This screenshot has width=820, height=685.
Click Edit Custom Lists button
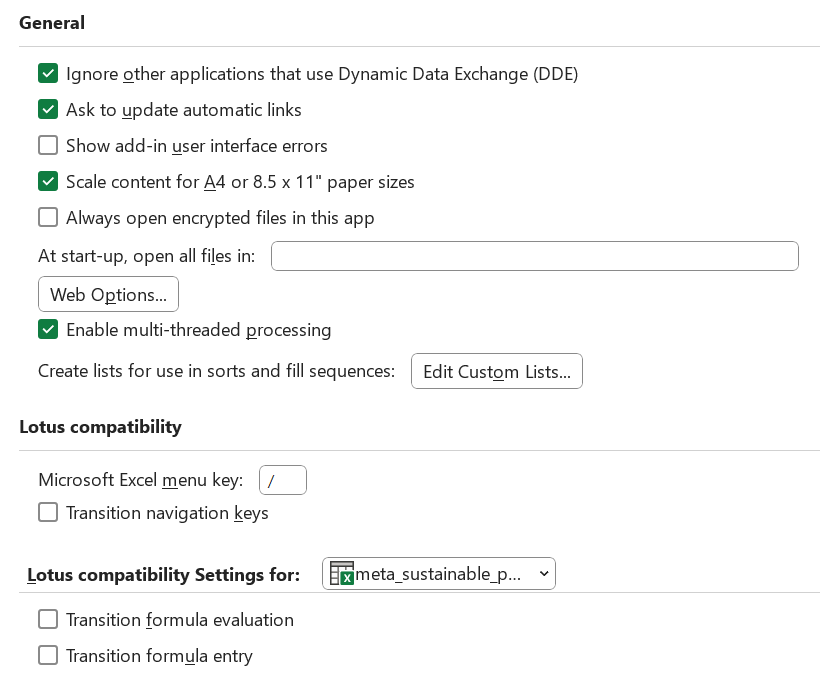pos(496,372)
